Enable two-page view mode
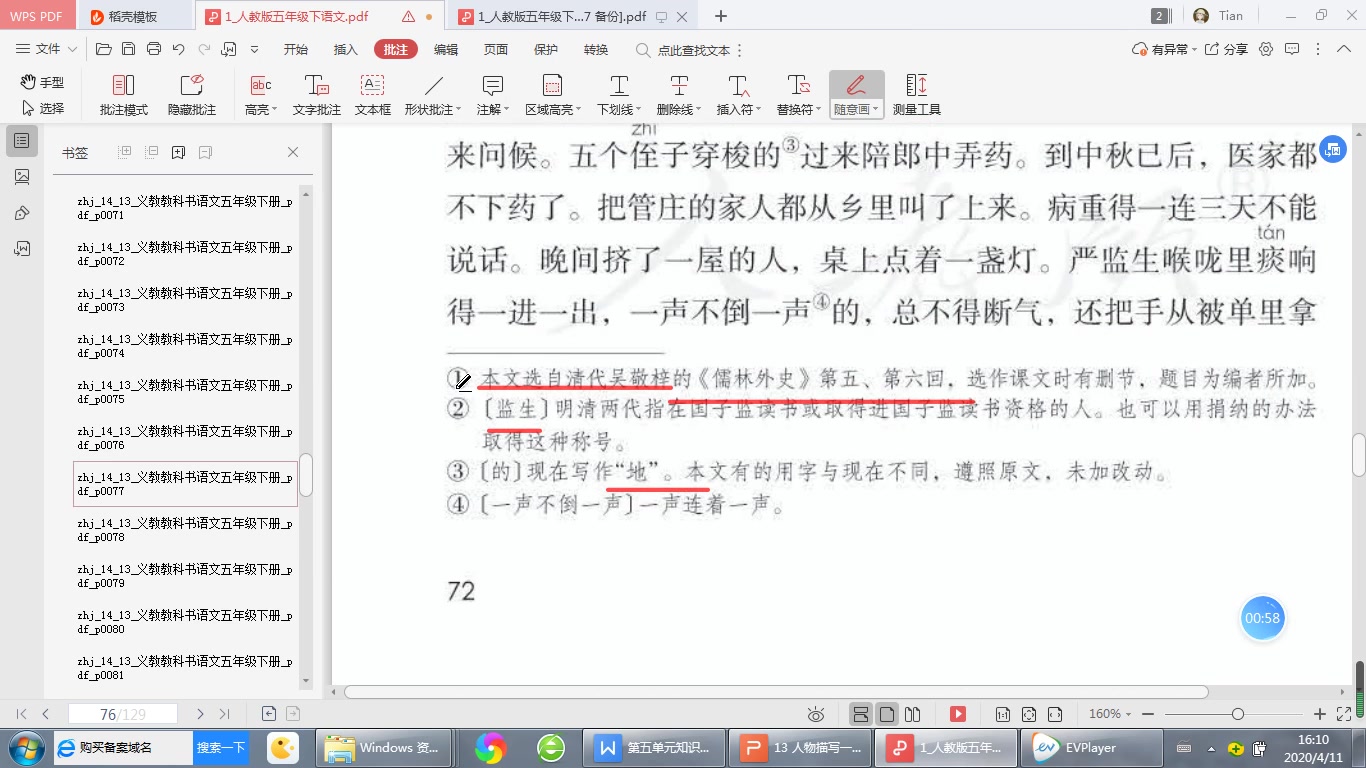This screenshot has height=768, width=1366. [912, 714]
